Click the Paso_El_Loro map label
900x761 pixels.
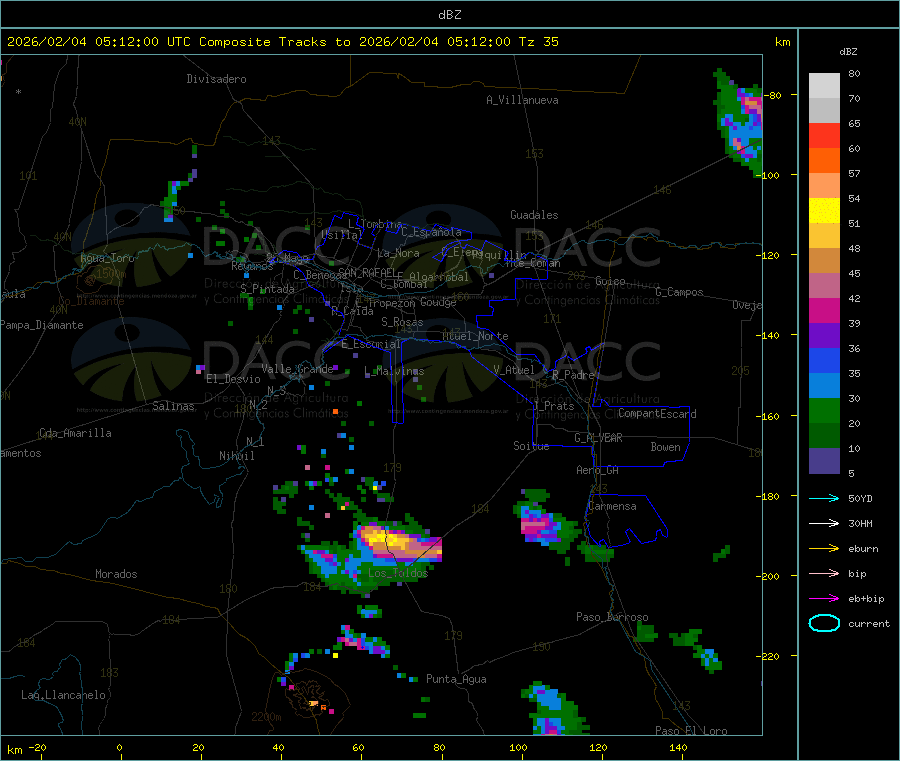(692, 731)
